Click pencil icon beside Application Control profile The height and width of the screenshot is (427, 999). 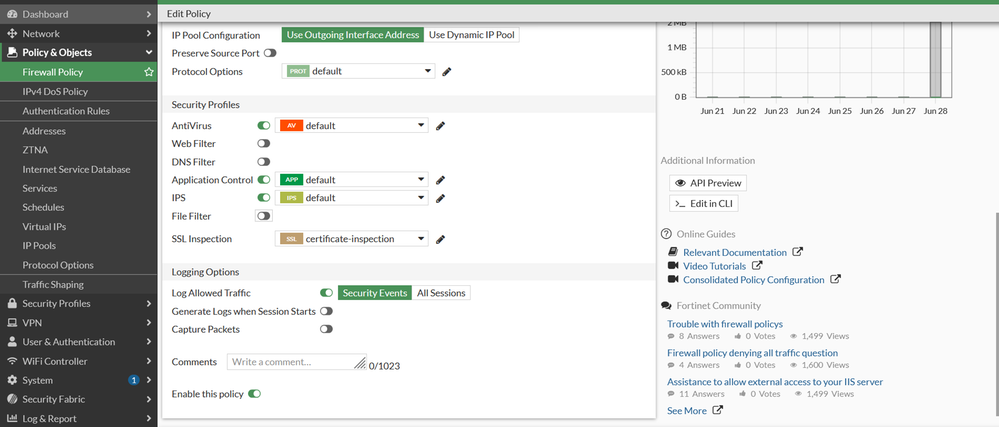pyautogui.click(x=440, y=180)
